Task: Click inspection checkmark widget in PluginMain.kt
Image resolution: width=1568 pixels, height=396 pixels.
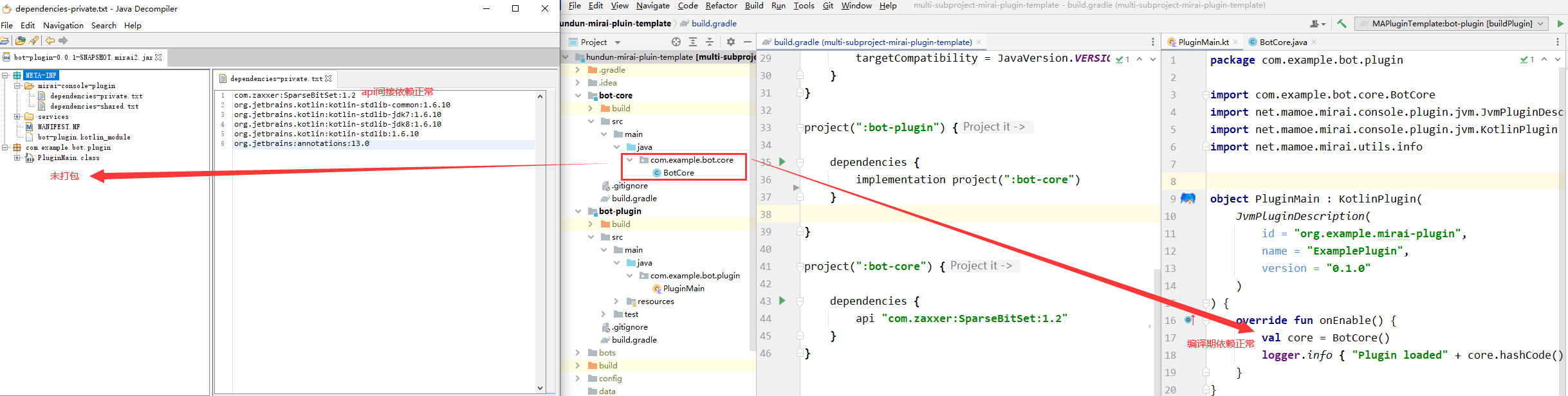Action: tap(1527, 59)
